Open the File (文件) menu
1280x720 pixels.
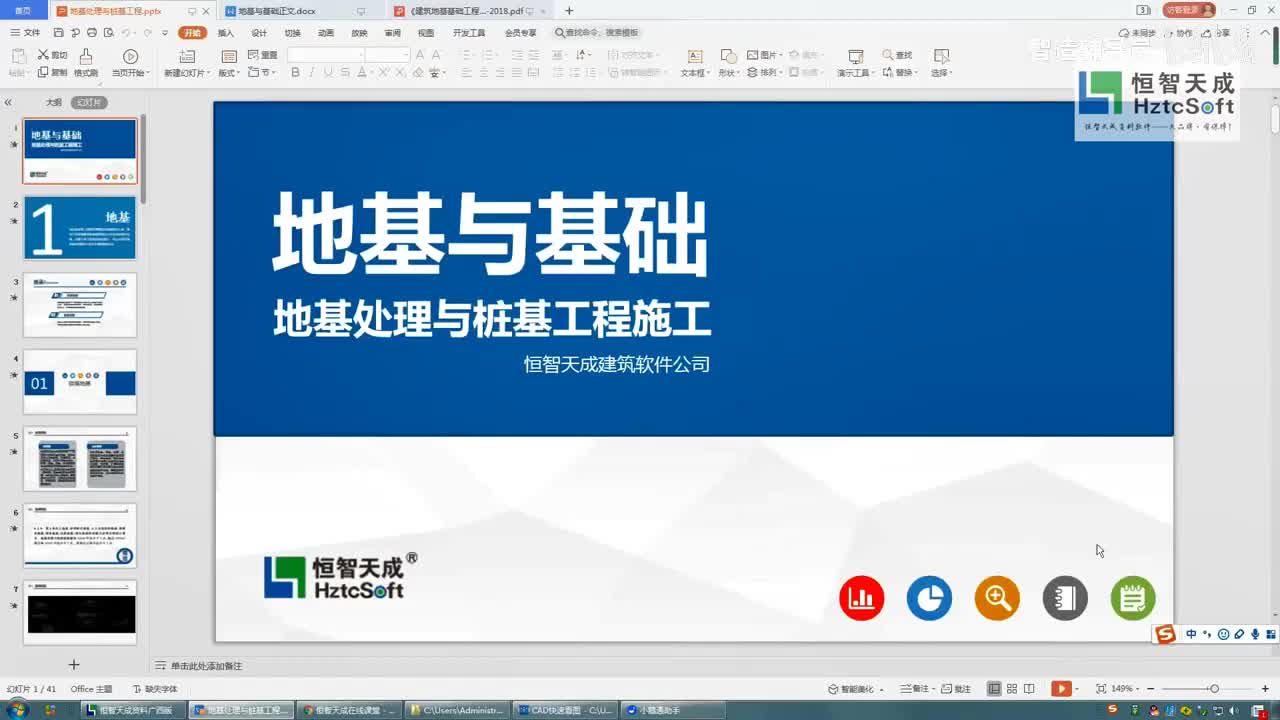pos(25,33)
